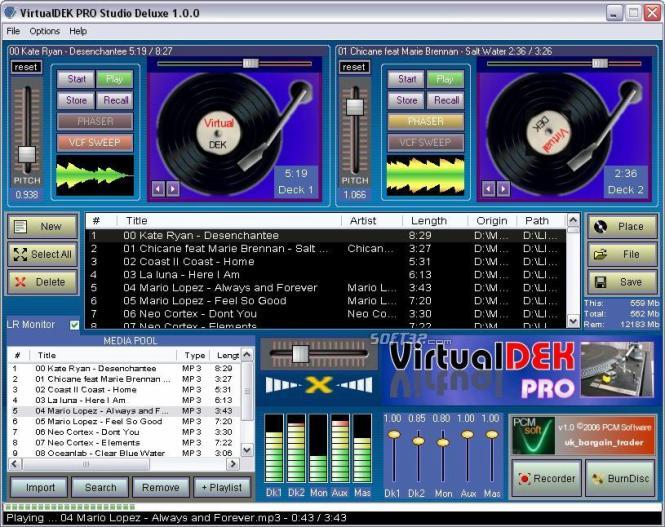Viewport: 665px width, 527px height.
Task: Click Deck 1 nudge back arrow
Action: pos(158,189)
